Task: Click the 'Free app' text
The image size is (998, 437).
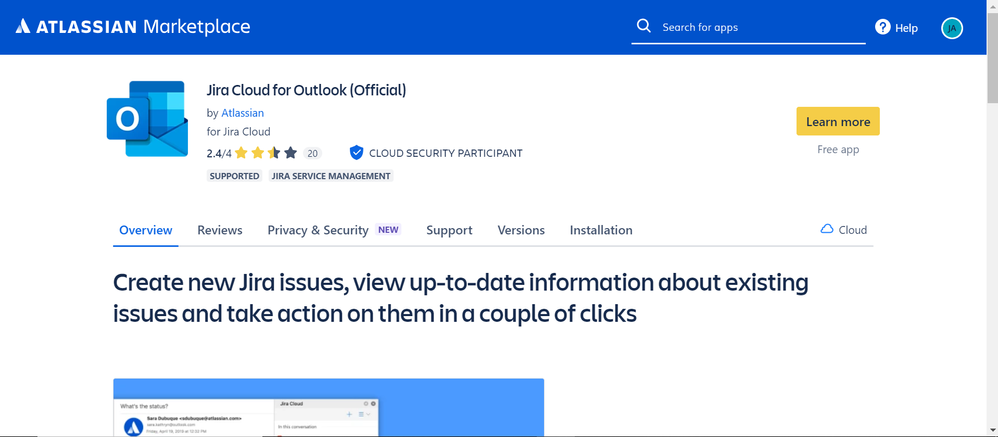Action: (x=838, y=149)
